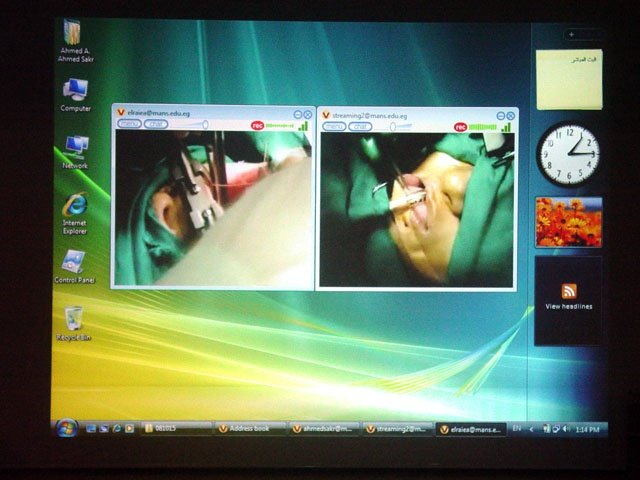
Task: Close the streaming2@mans.edu.eg window
Action: point(510,116)
